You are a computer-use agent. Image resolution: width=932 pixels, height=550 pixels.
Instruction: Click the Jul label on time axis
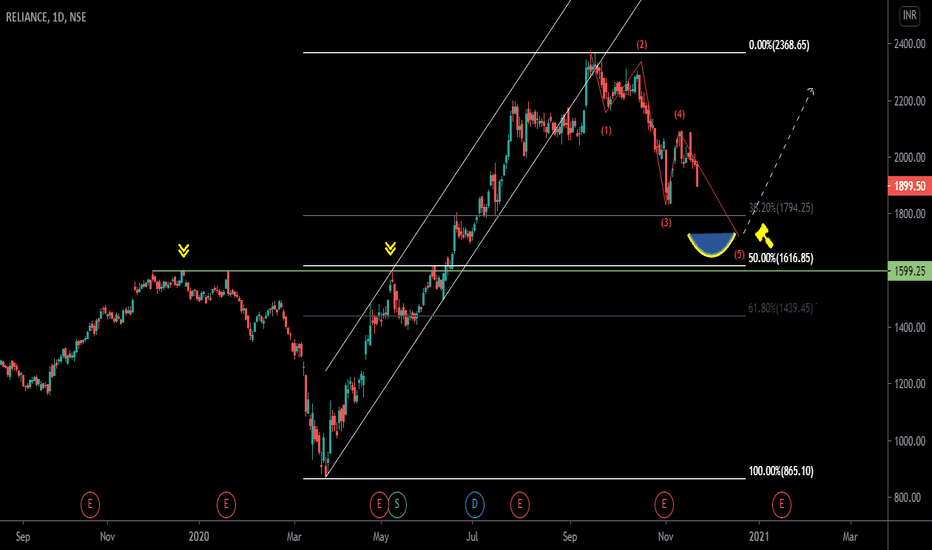click(472, 536)
